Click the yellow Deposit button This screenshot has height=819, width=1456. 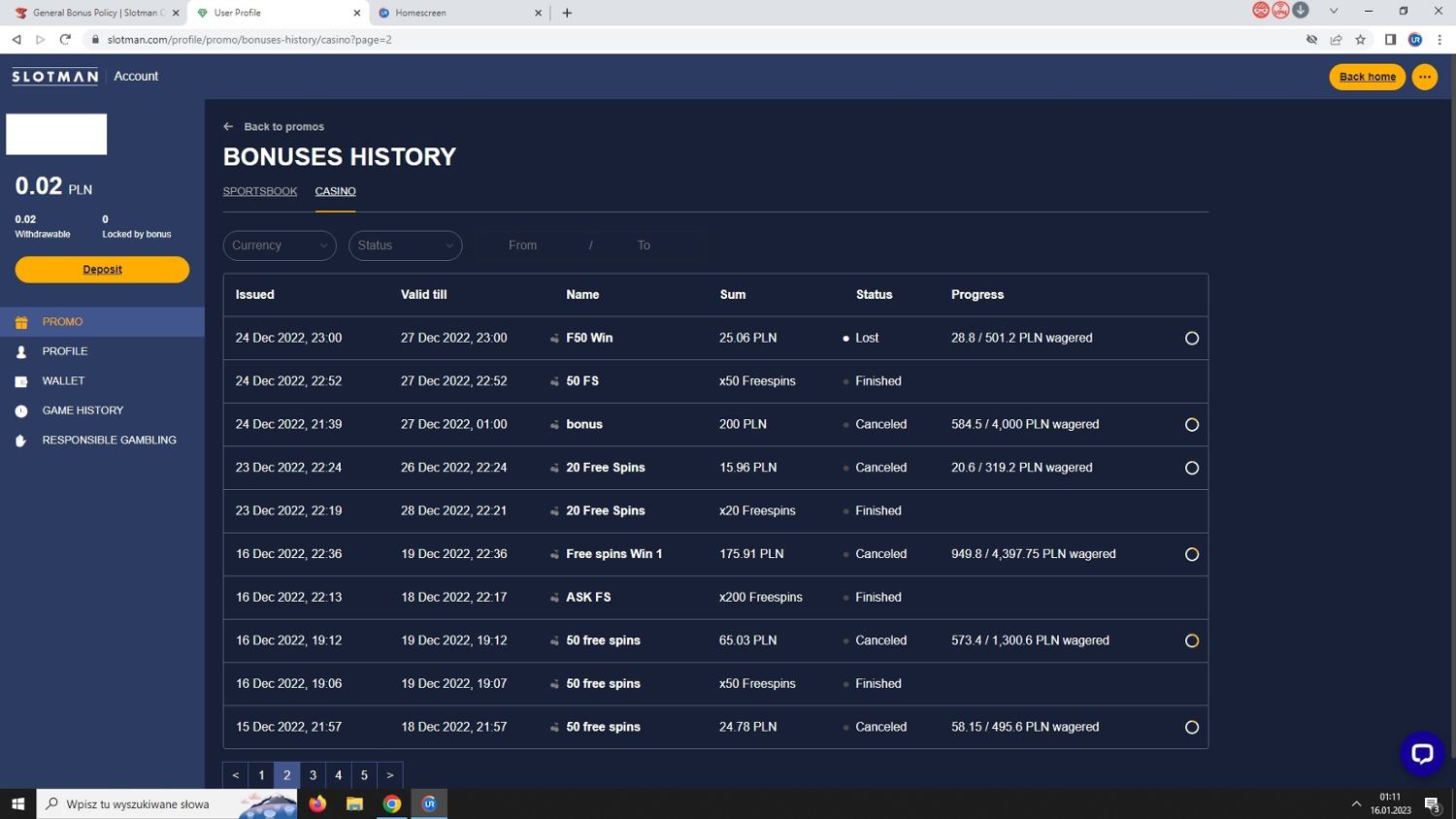pyautogui.click(x=102, y=270)
